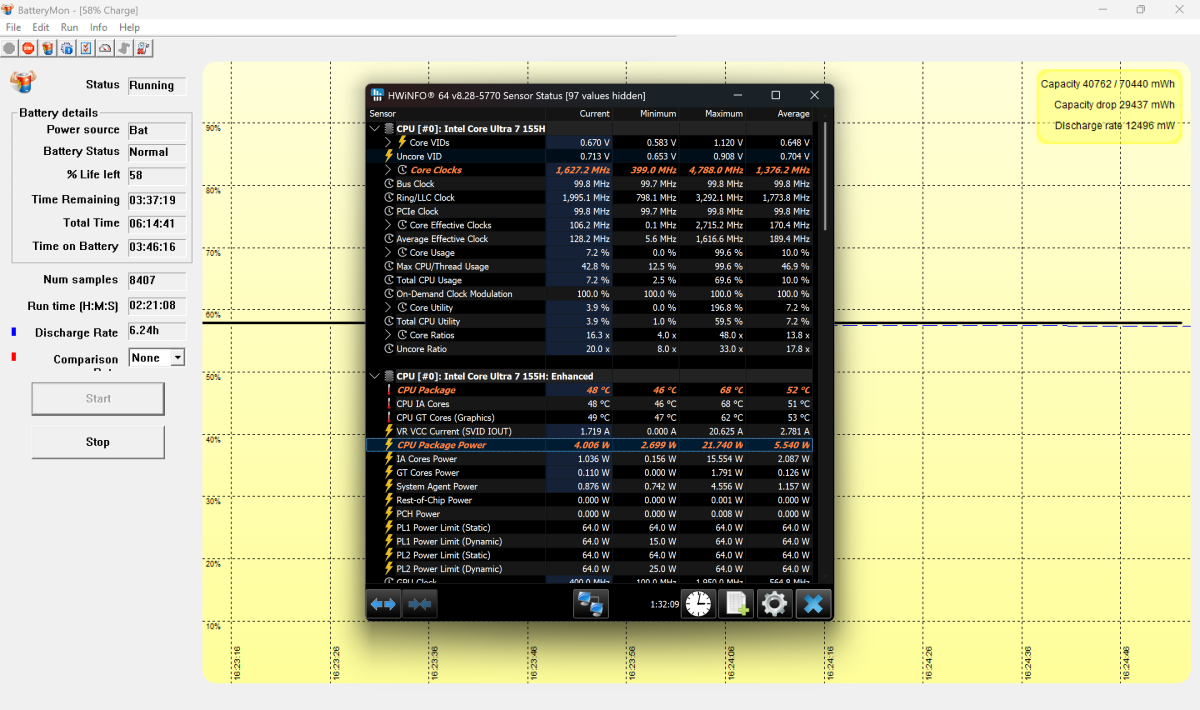Click the Discharge rate 12496 mW readout

[x=1115, y=126]
